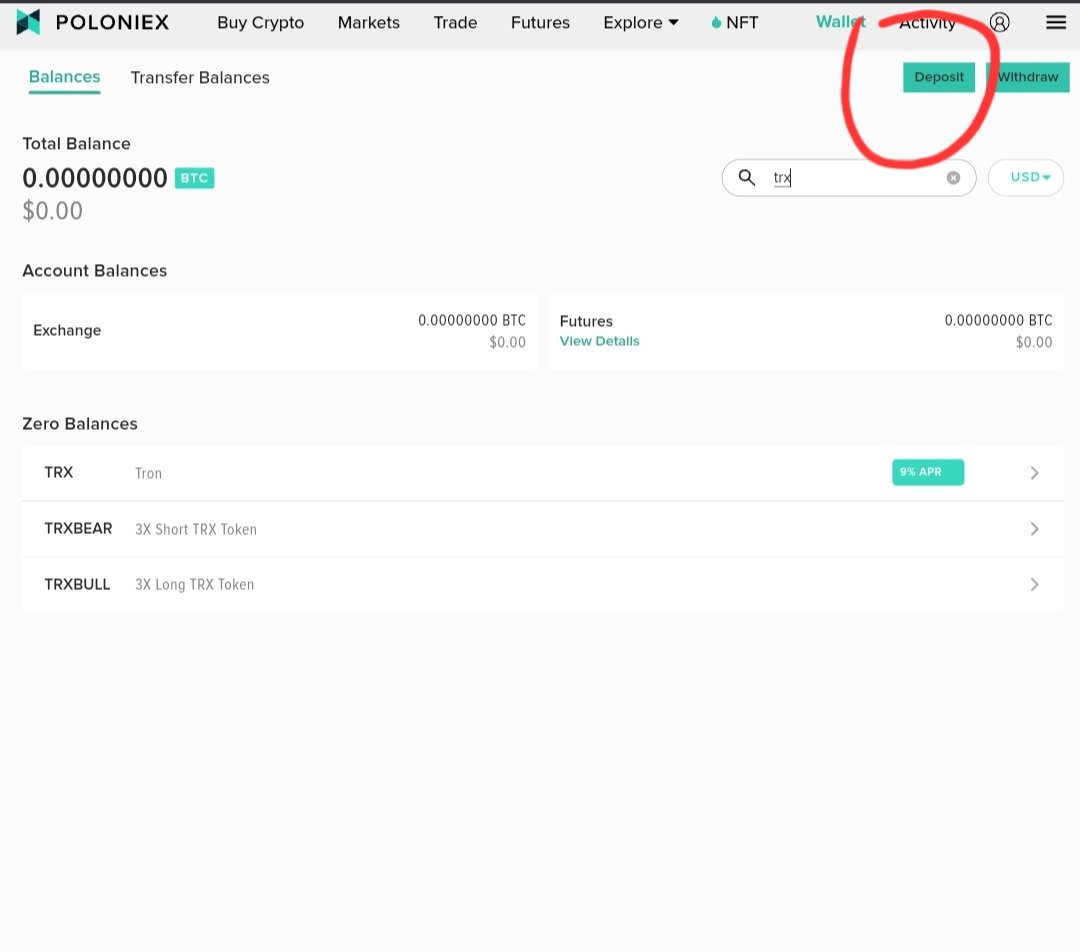Select the TRXBULL ticker text
1080x952 pixels.
pyautogui.click(x=77, y=584)
